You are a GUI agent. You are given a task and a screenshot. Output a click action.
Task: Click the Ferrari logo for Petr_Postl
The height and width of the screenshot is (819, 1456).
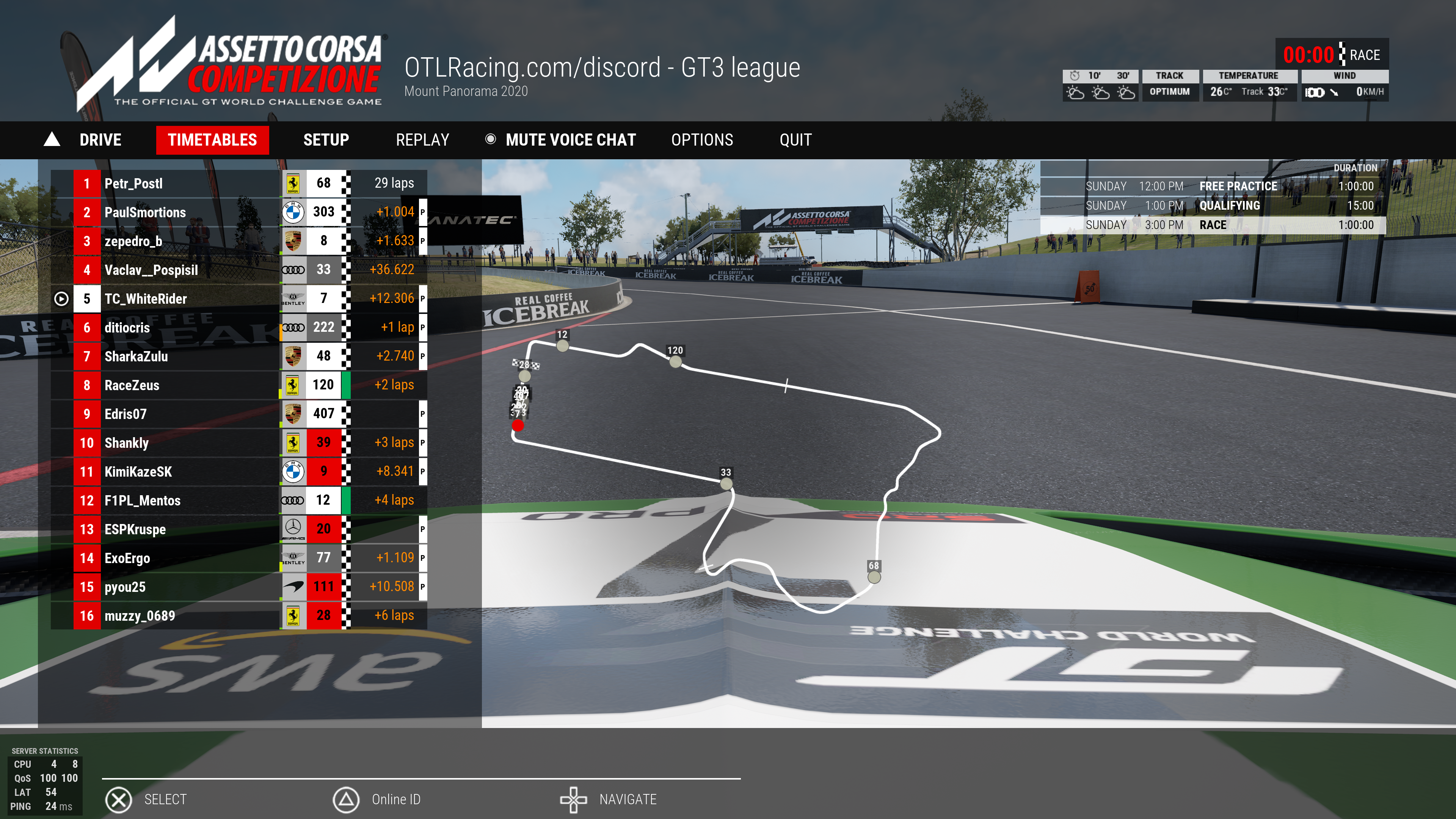click(x=293, y=183)
